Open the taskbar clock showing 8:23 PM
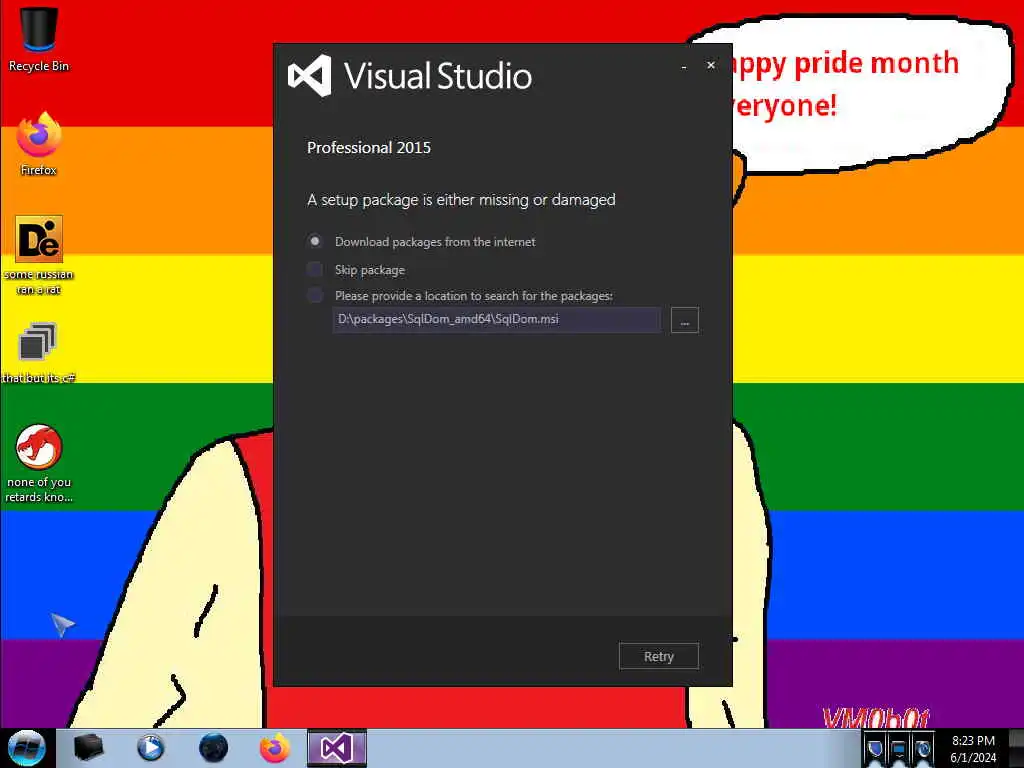Viewport: 1024px width, 768px height. (x=973, y=749)
